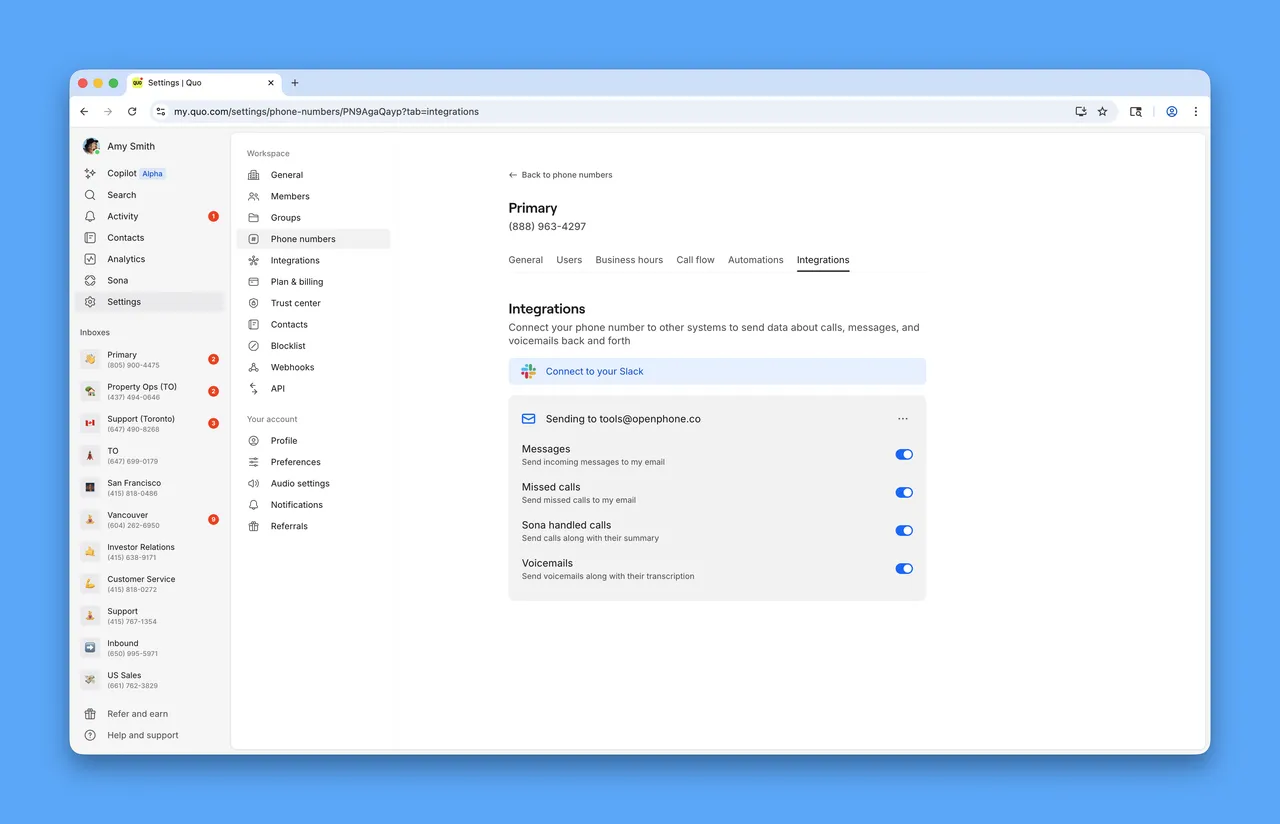The image size is (1280, 824).
Task: Open Preferences sliders icon
Action: coord(254,462)
